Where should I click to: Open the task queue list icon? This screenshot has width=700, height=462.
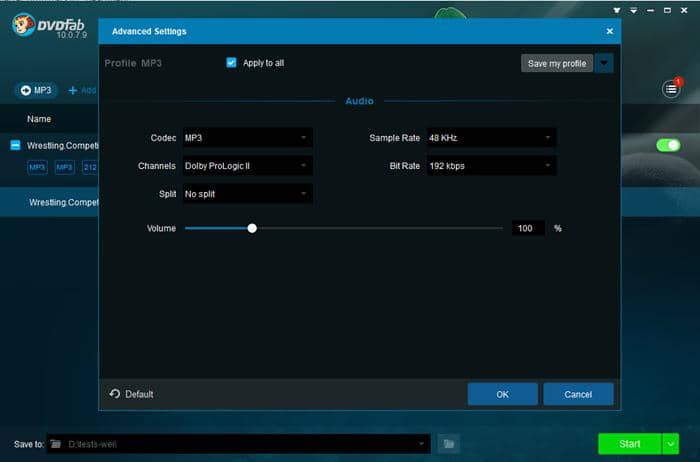[x=671, y=89]
